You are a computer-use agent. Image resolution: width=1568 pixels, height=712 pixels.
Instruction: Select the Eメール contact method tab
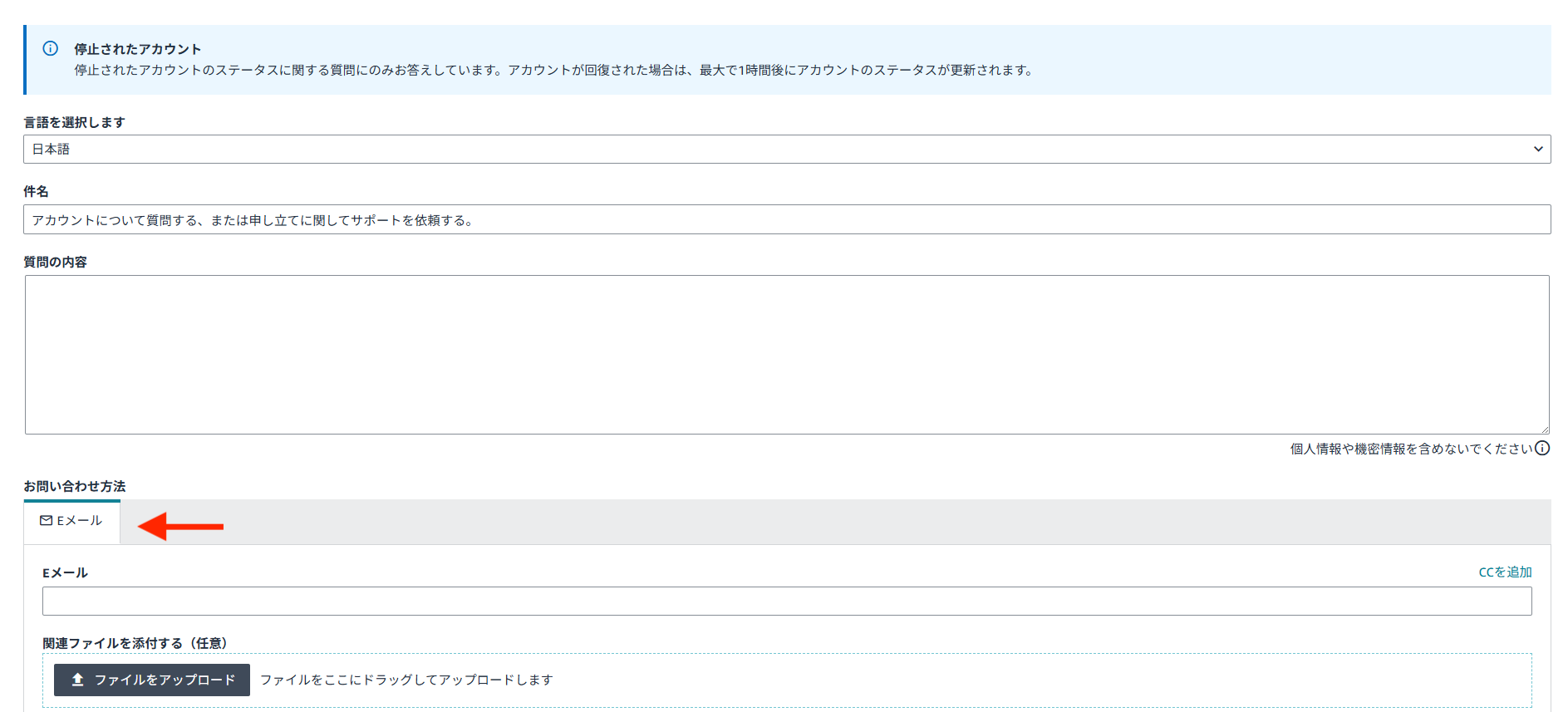point(72,521)
